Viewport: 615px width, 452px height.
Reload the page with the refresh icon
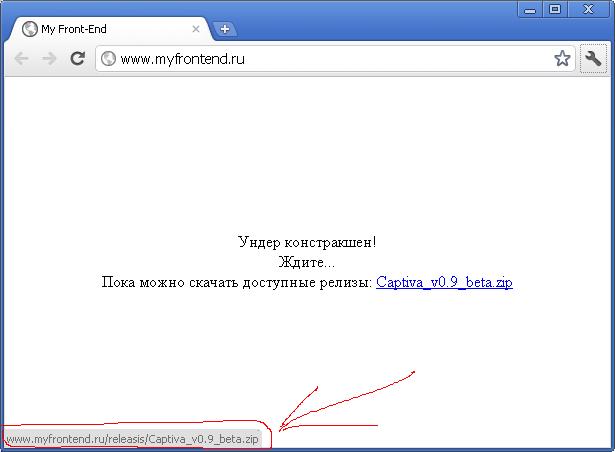point(78,58)
